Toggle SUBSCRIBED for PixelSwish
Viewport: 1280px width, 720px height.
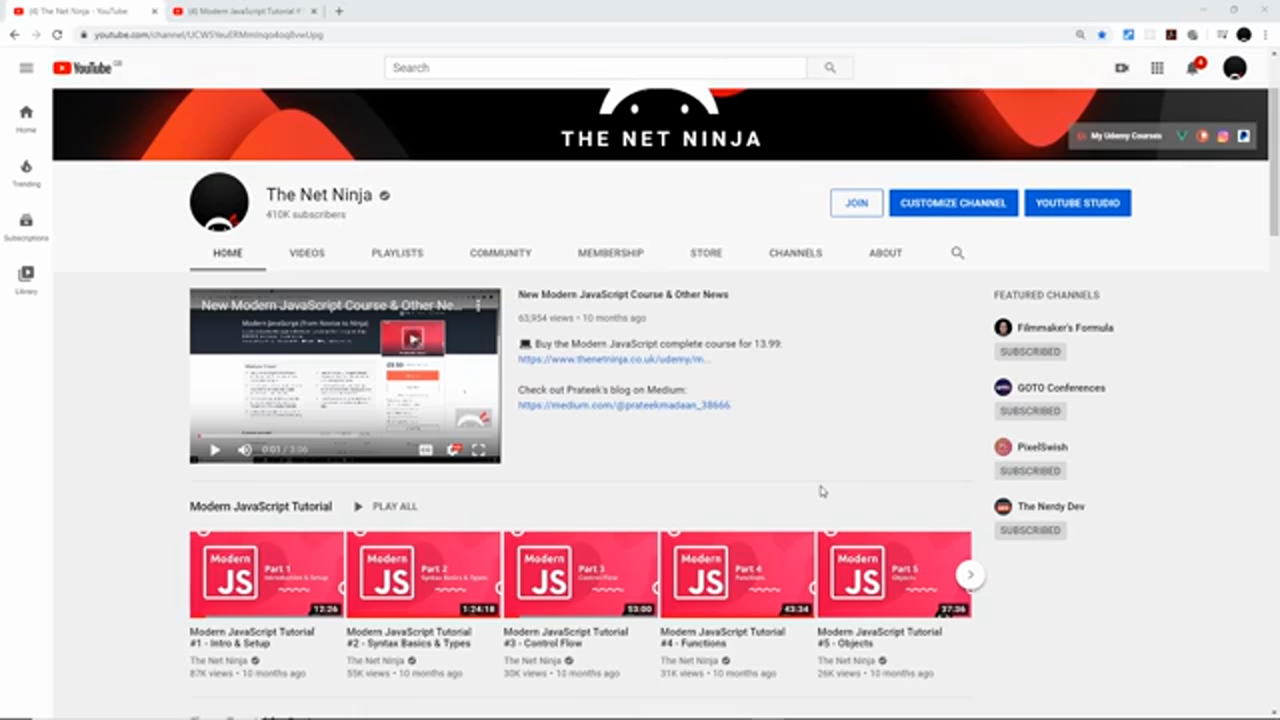click(1030, 471)
